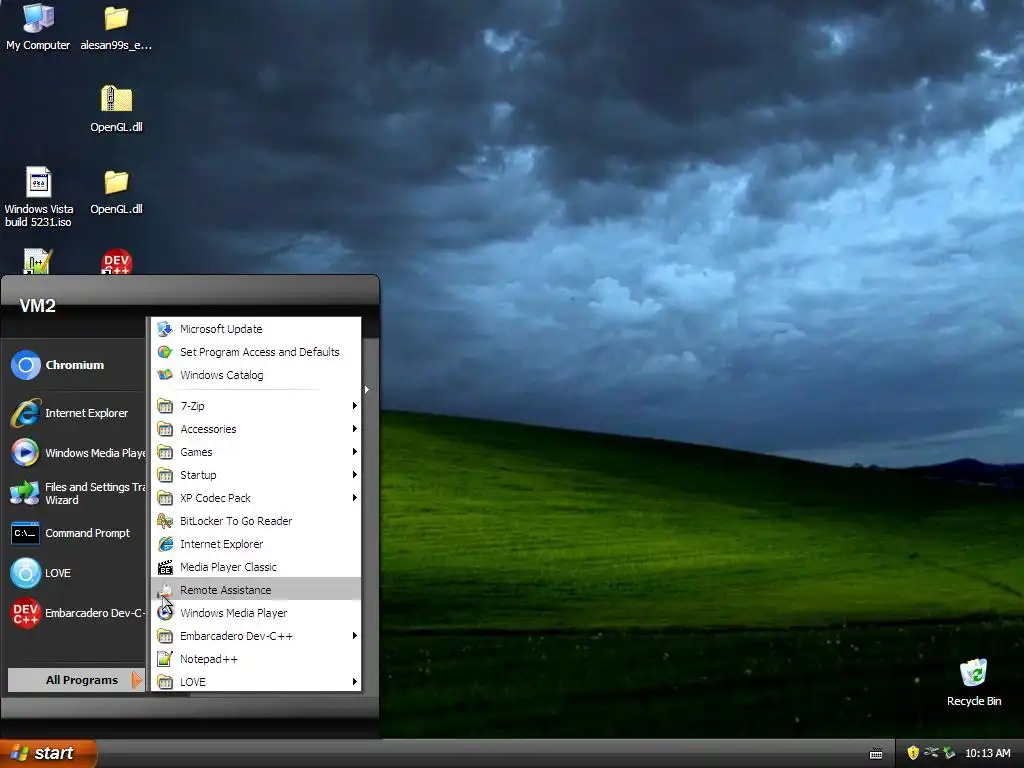
Task: Open Windows Media Player in All Programs list
Action: pyautogui.click(x=255, y=613)
